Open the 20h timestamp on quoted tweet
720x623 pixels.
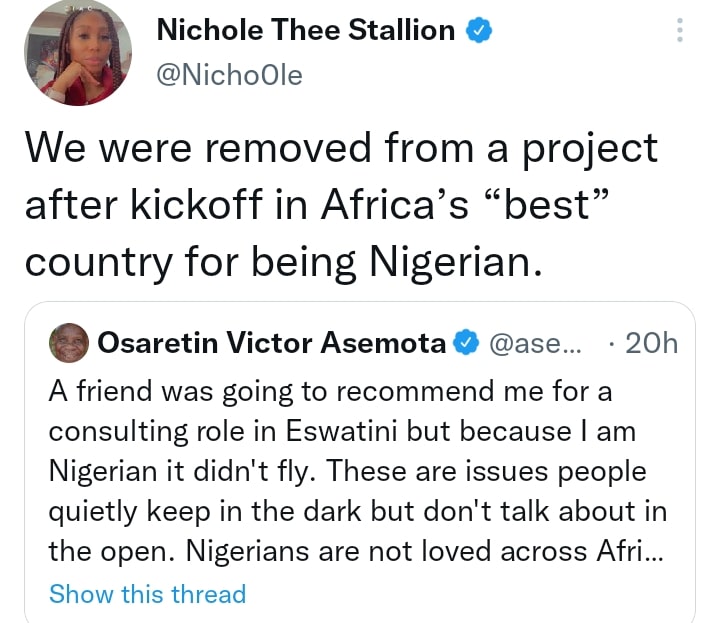coord(650,344)
